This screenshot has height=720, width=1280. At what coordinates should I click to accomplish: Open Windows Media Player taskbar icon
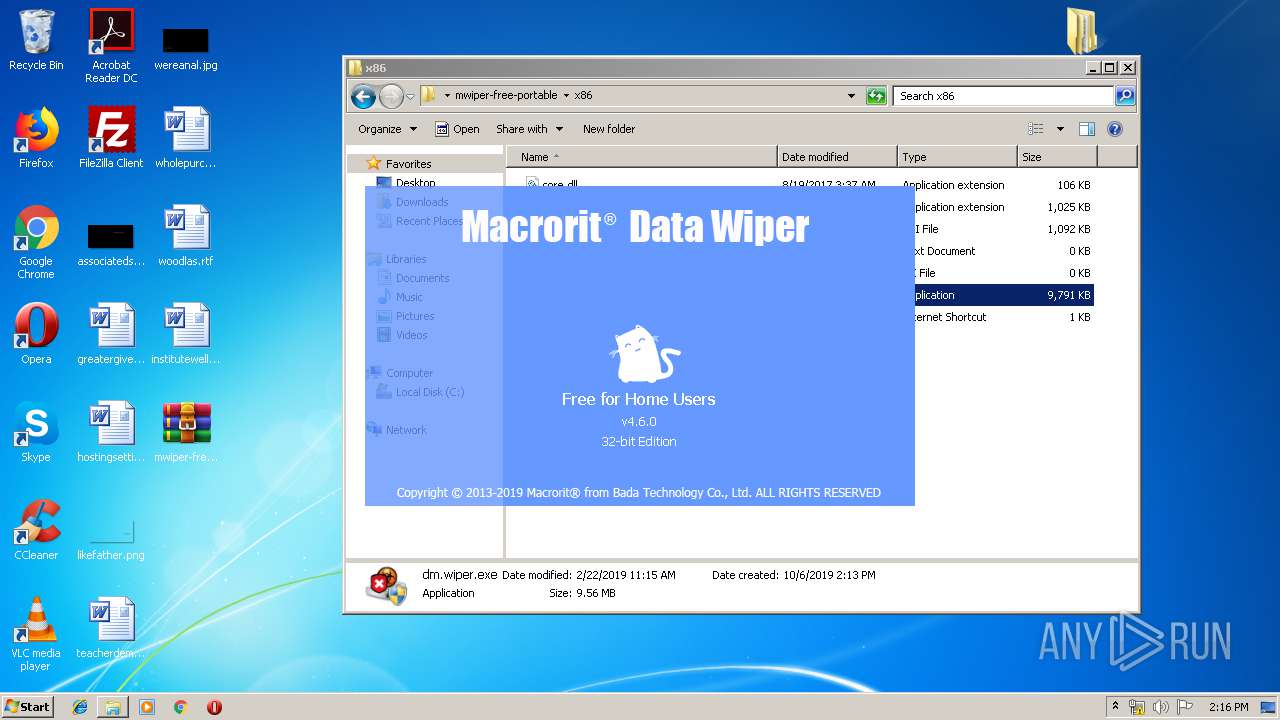click(x=147, y=707)
